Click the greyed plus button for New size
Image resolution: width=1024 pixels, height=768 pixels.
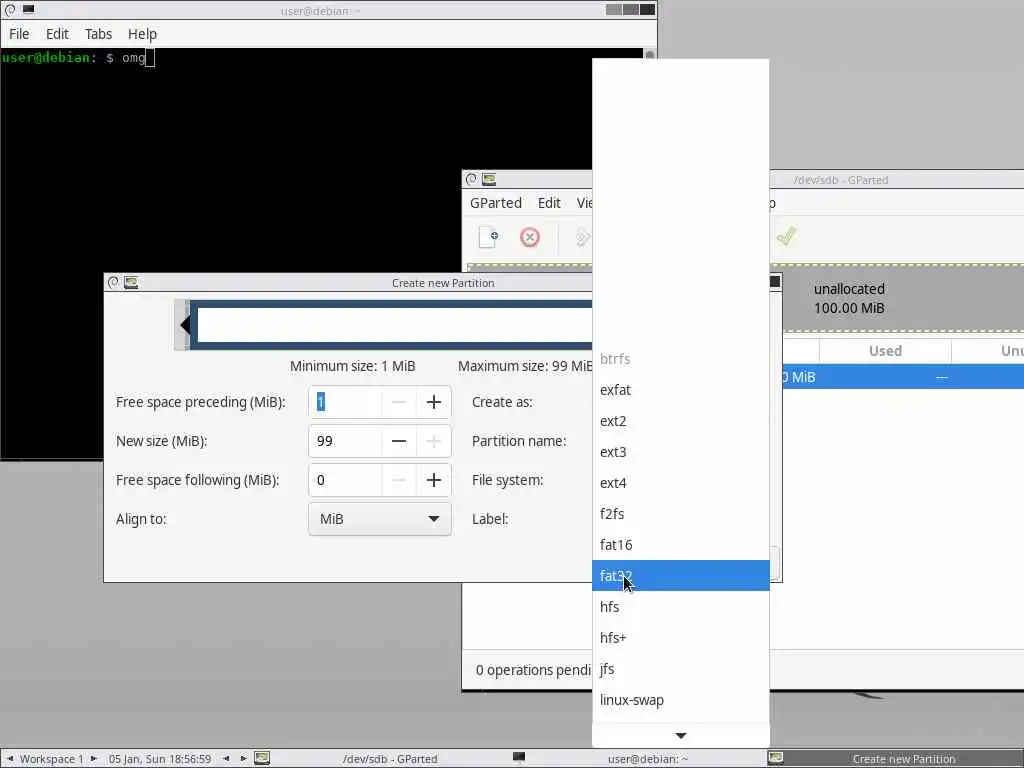point(434,441)
